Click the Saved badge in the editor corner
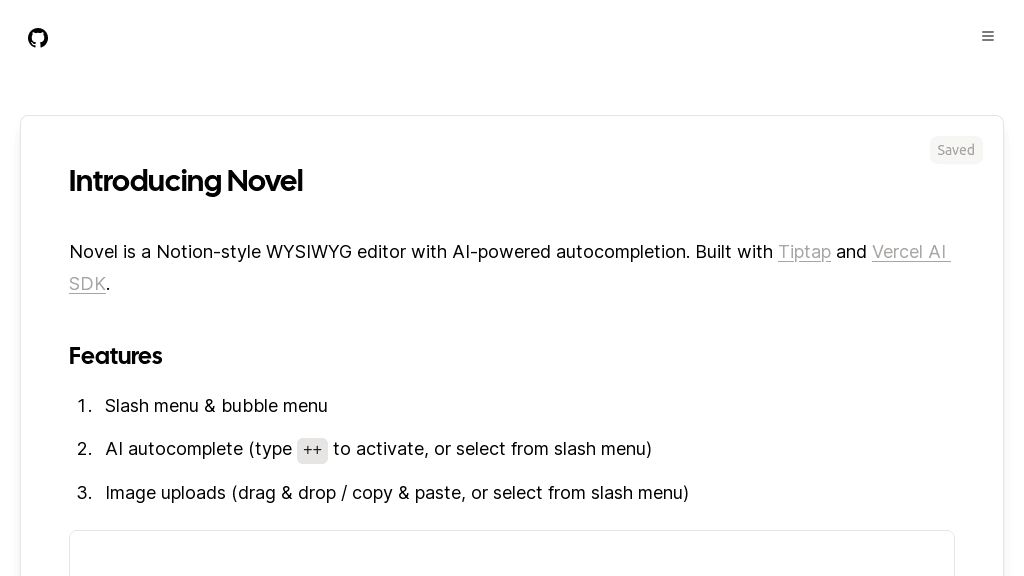1024x576 pixels. pyautogui.click(x=956, y=150)
